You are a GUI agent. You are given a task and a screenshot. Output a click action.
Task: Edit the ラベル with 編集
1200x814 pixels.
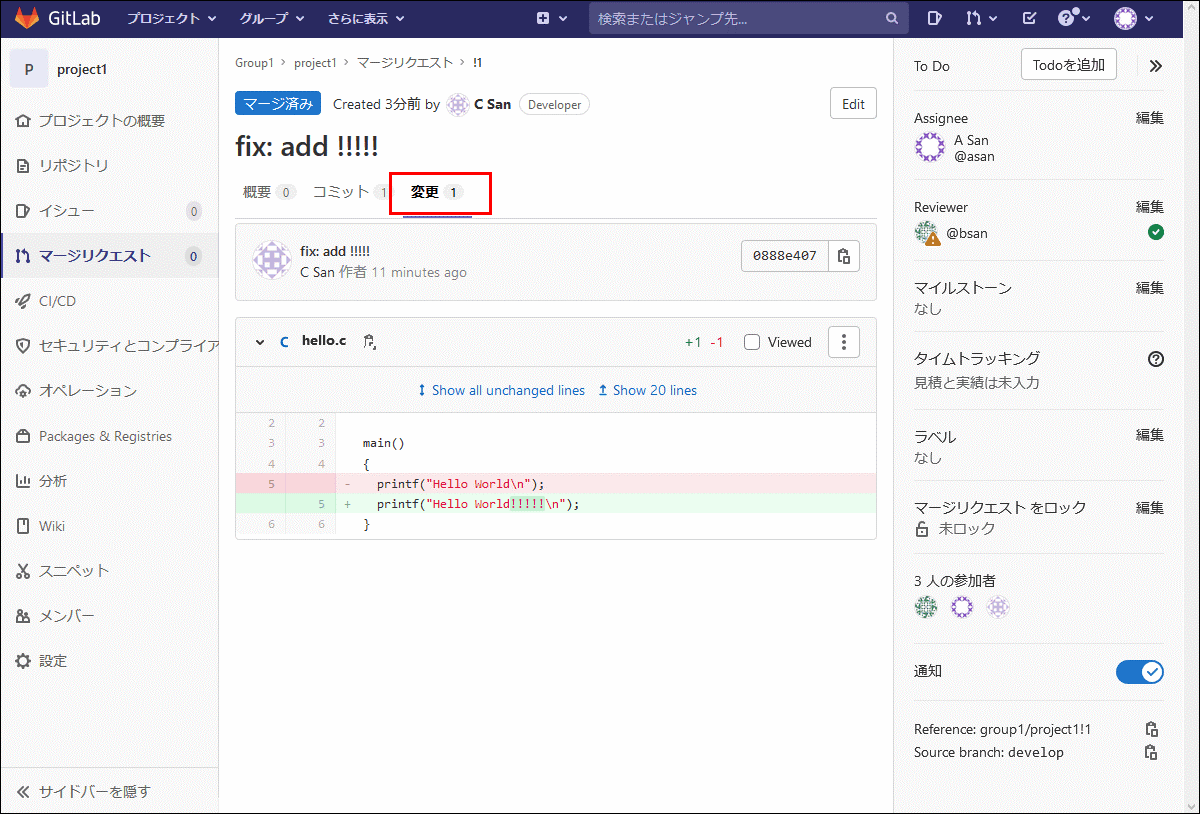pos(1150,435)
